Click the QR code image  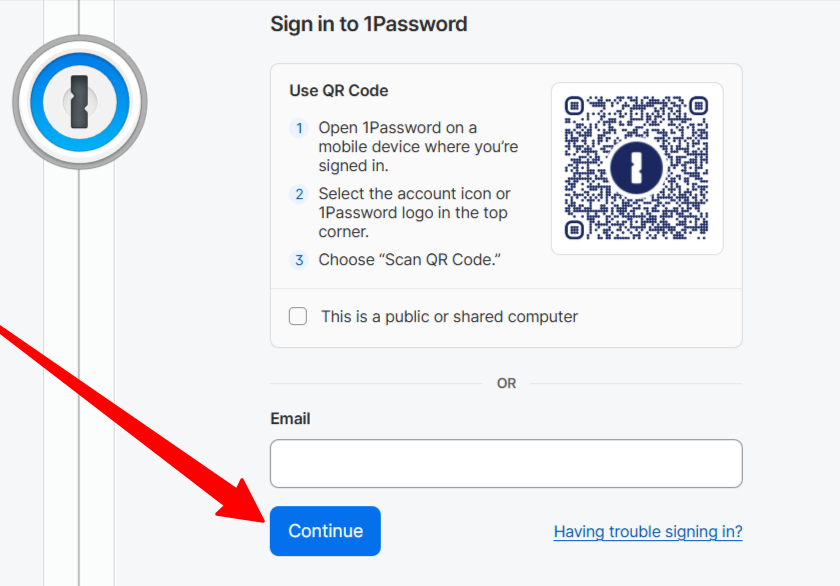coord(636,168)
